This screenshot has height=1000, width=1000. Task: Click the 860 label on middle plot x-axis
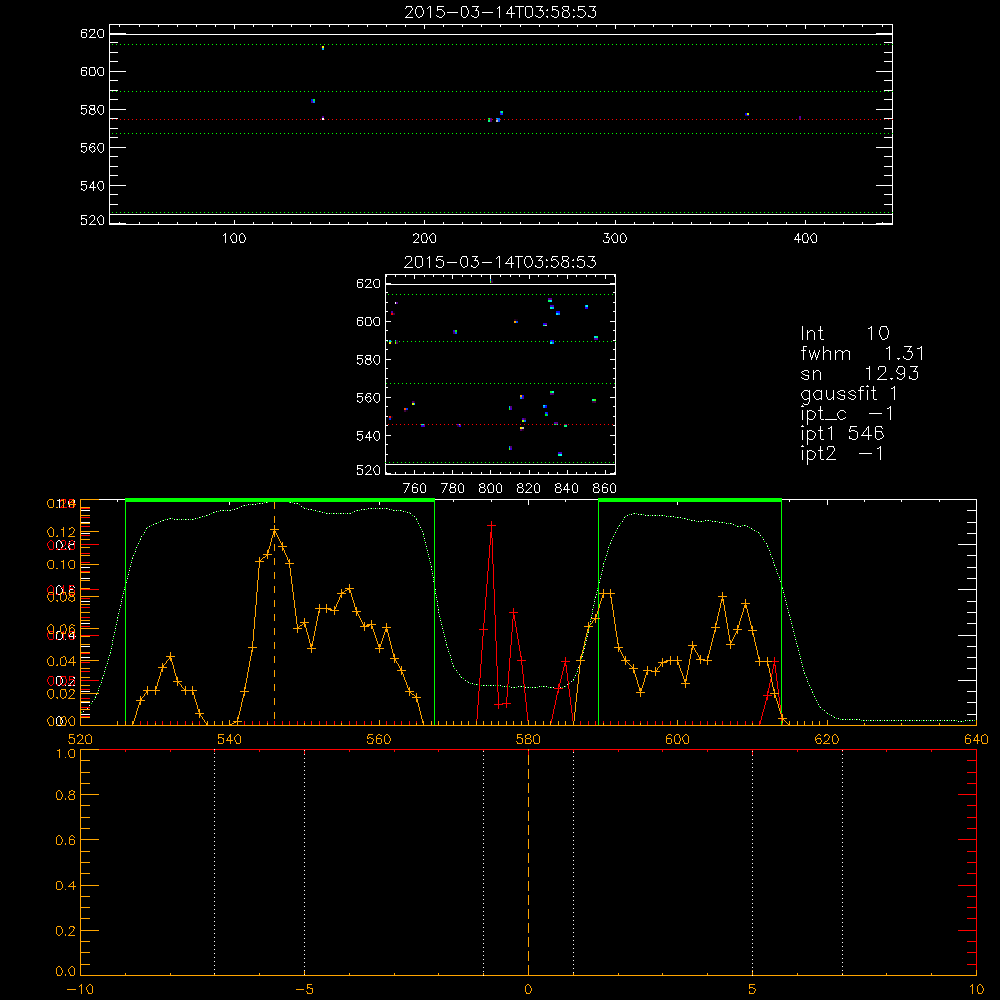(605, 489)
